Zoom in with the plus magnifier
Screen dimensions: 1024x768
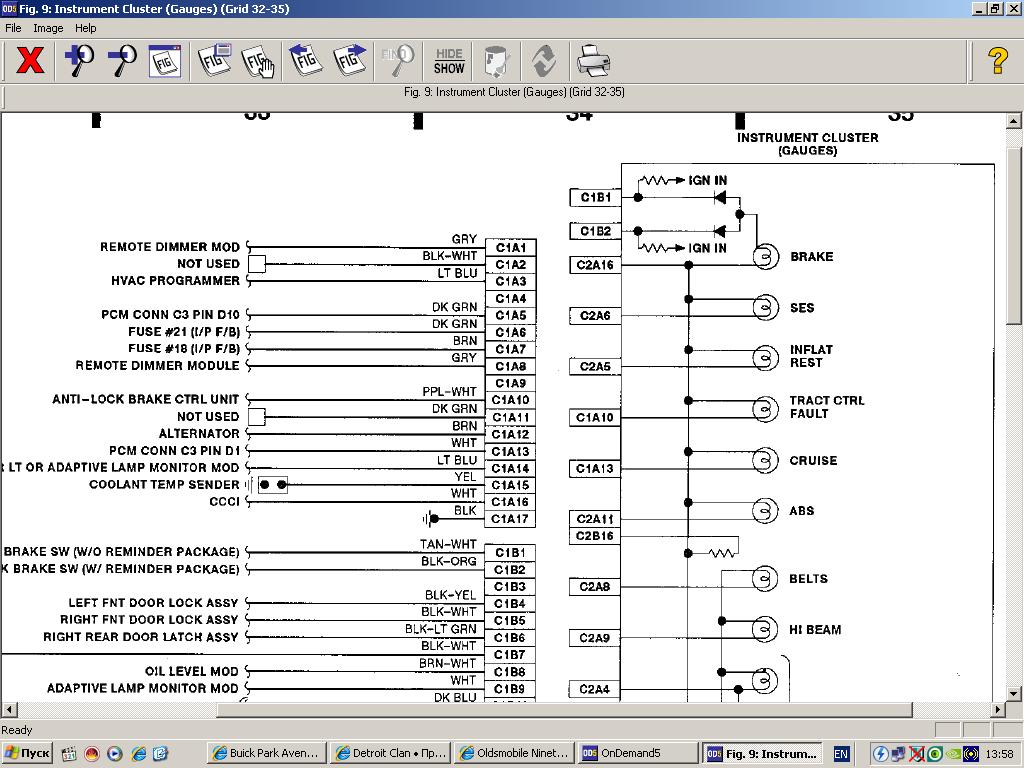pyautogui.click(x=79, y=61)
